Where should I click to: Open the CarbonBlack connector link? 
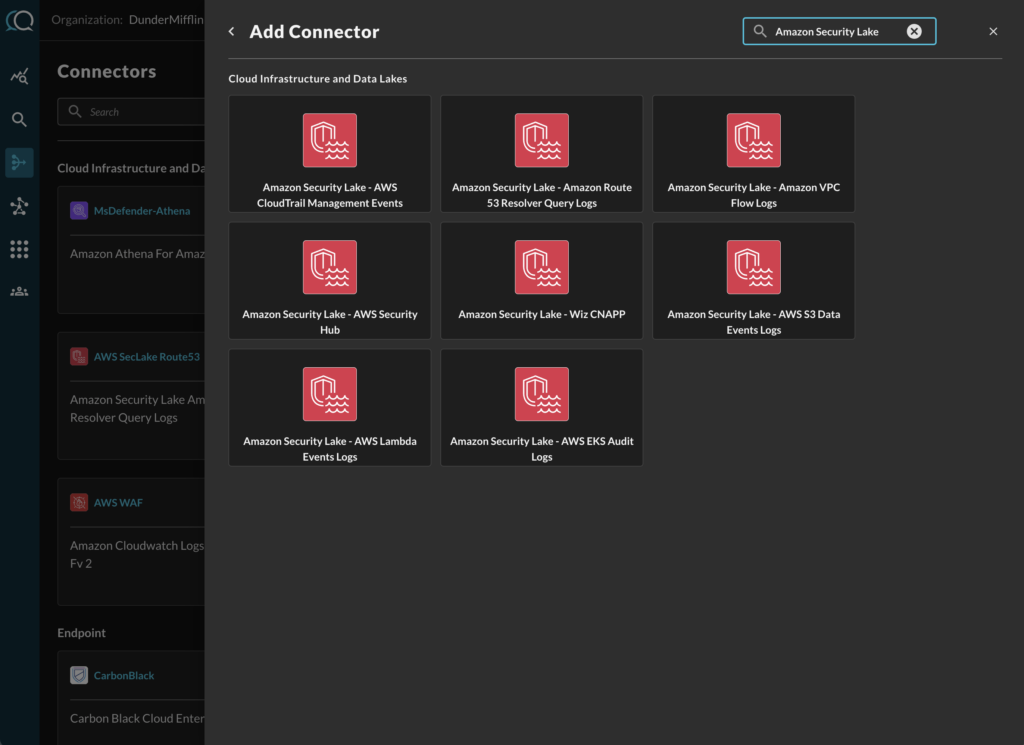pyautogui.click(x=124, y=676)
